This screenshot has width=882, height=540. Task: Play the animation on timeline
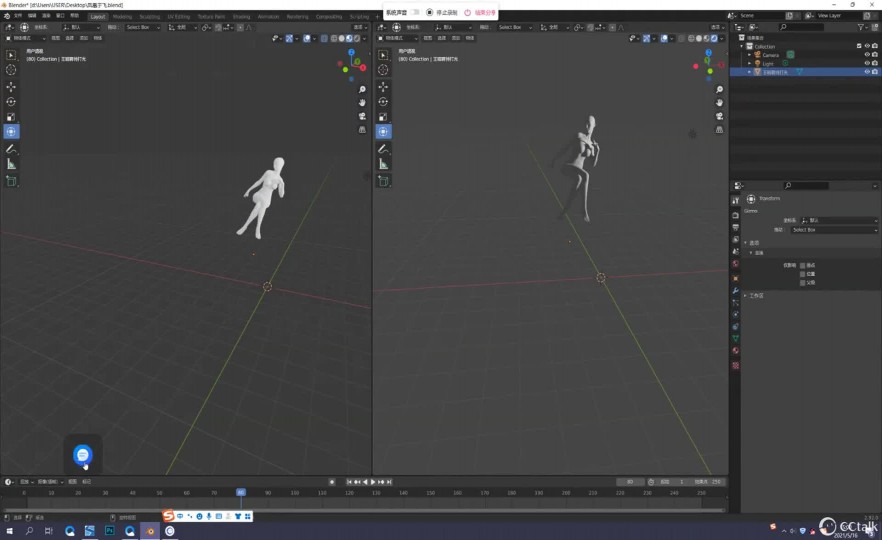[372, 482]
